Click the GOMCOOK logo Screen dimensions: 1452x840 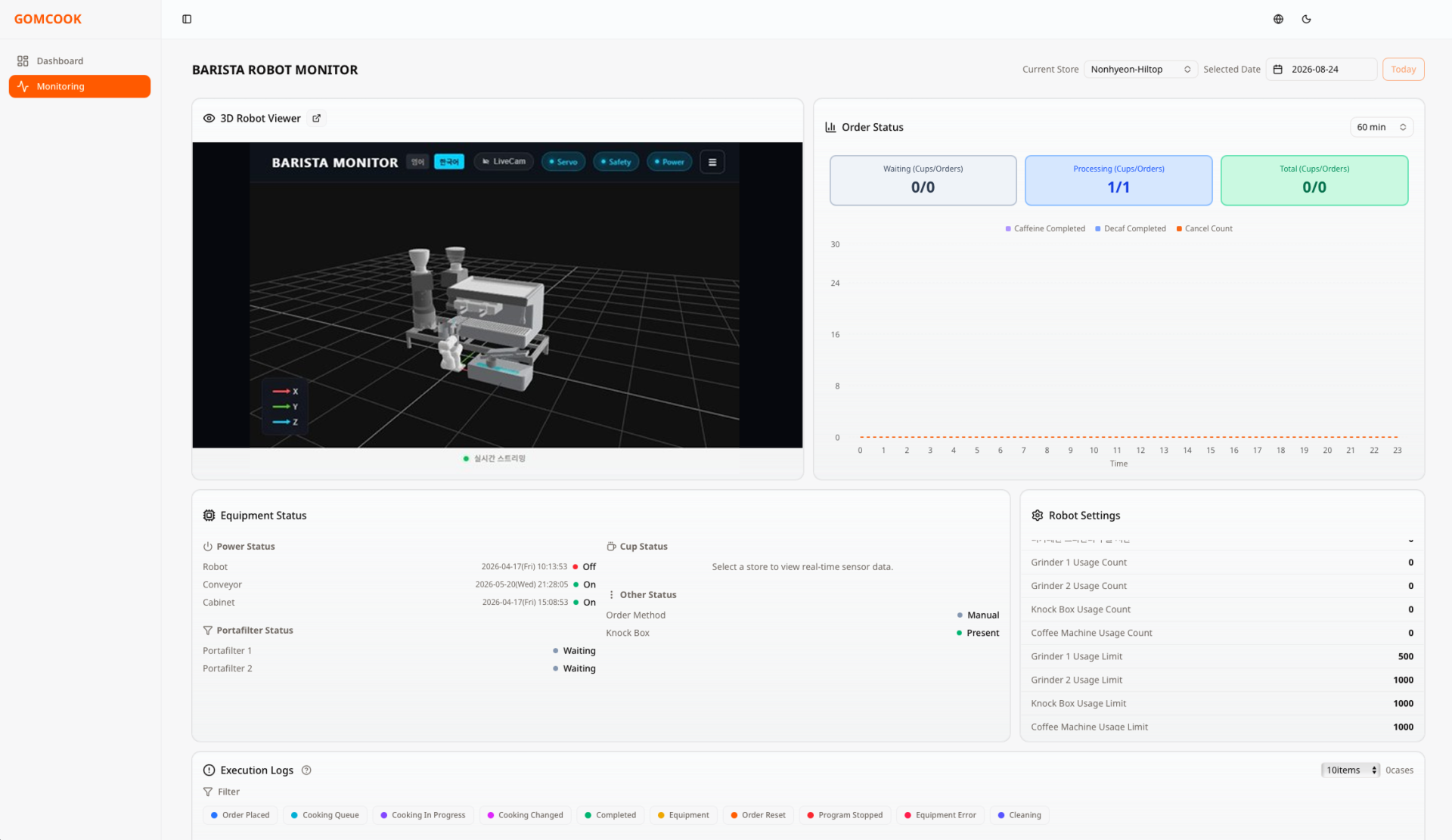pos(48,19)
